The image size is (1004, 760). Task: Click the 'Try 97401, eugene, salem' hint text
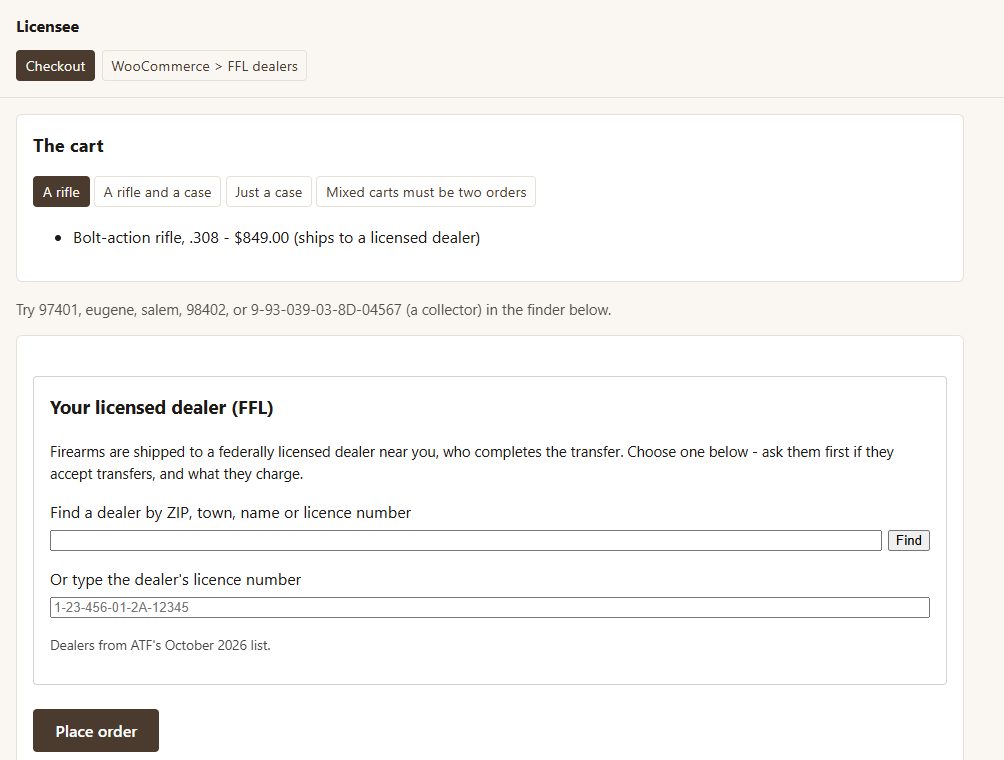point(314,310)
